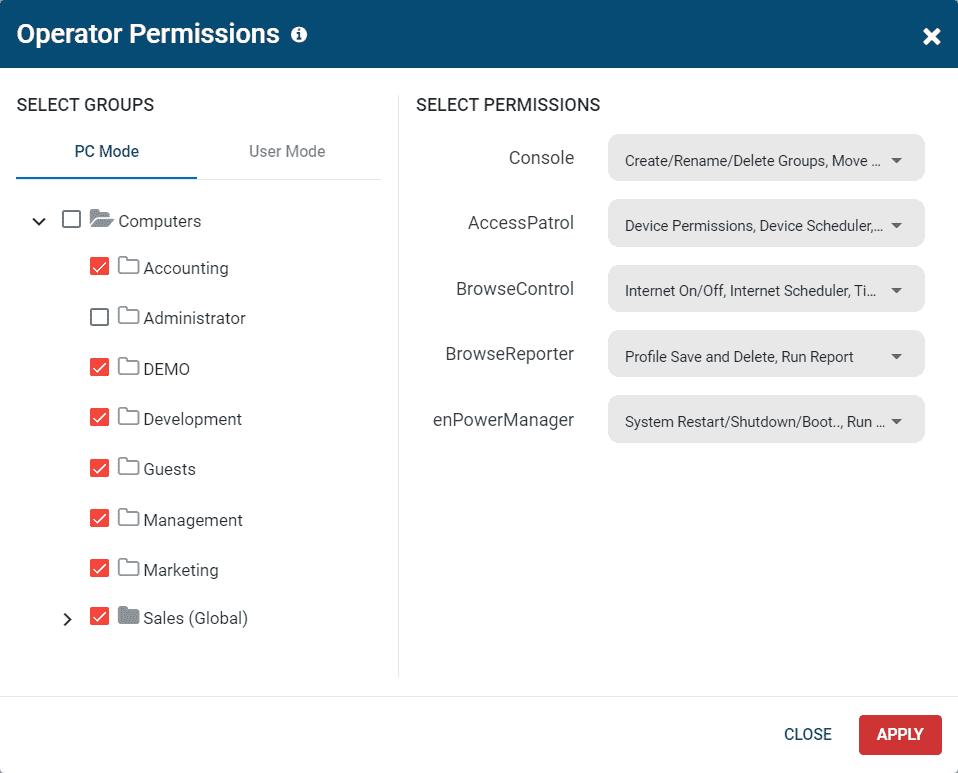
Task: Click the folder icon next to Guests
Action: click(128, 468)
